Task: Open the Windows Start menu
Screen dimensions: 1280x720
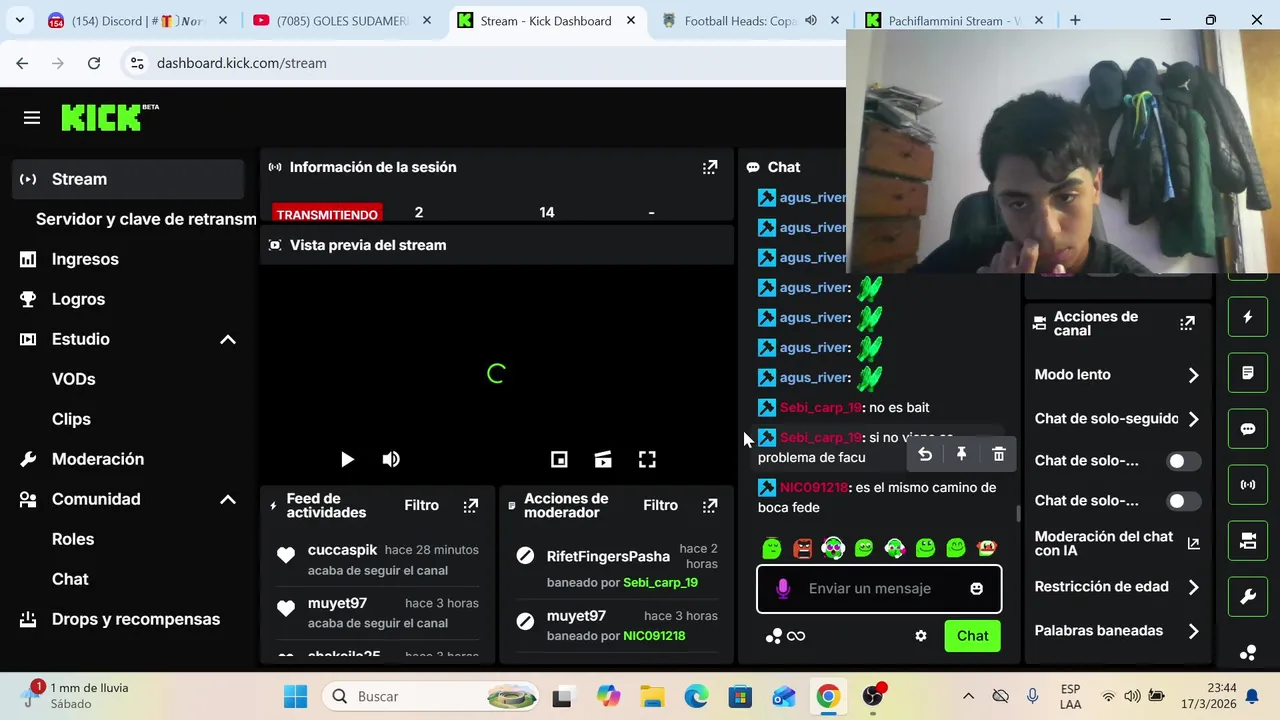Action: pos(295,696)
